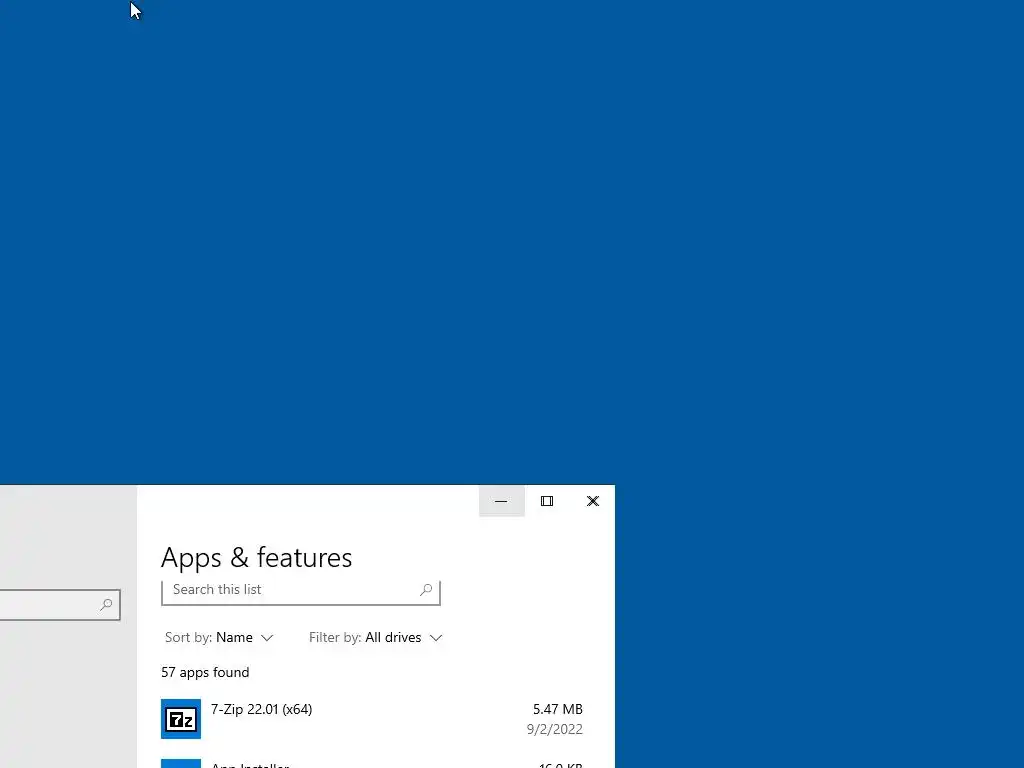Click the 7-Zip application icon
This screenshot has height=768, width=1024.
(181, 718)
